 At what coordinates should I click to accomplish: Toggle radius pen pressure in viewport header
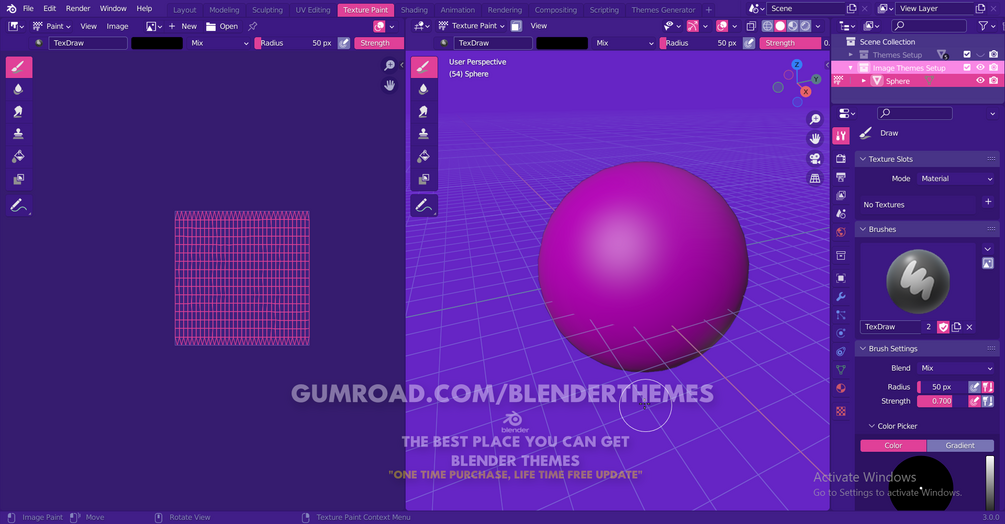pyautogui.click(x=749, y=43)
